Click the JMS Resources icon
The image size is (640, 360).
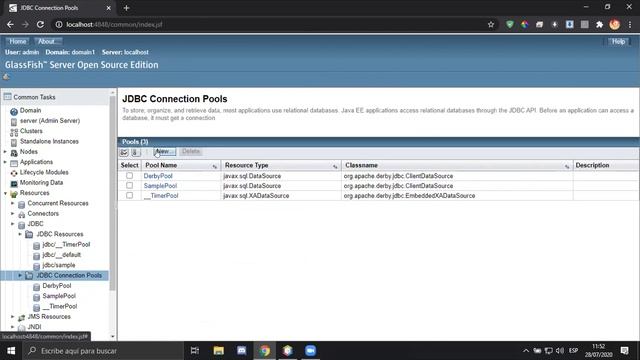(22, 317)
